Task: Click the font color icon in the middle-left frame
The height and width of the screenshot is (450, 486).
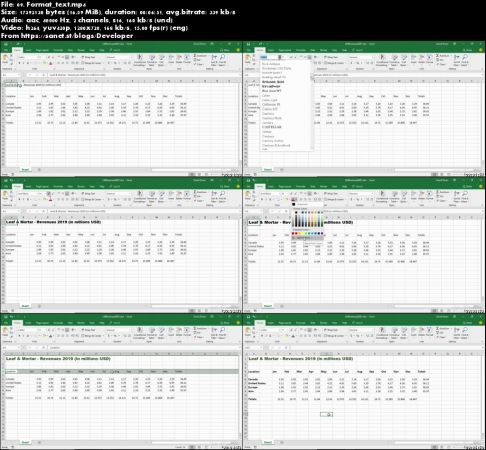Action: 51,200
